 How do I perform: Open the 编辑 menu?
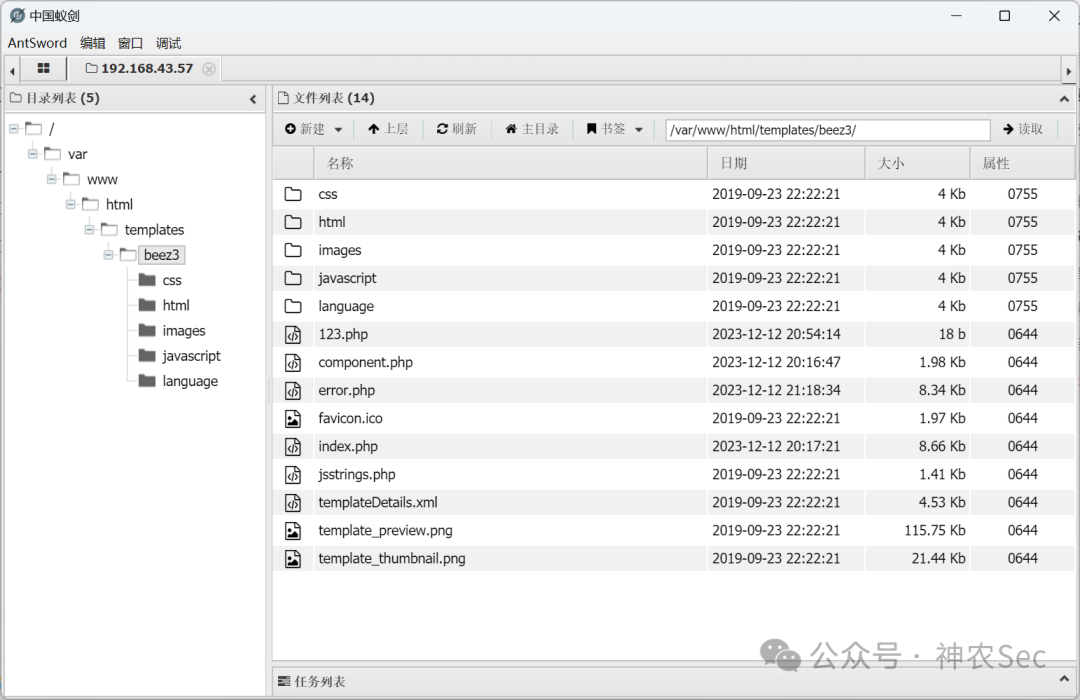pos(92,43)
